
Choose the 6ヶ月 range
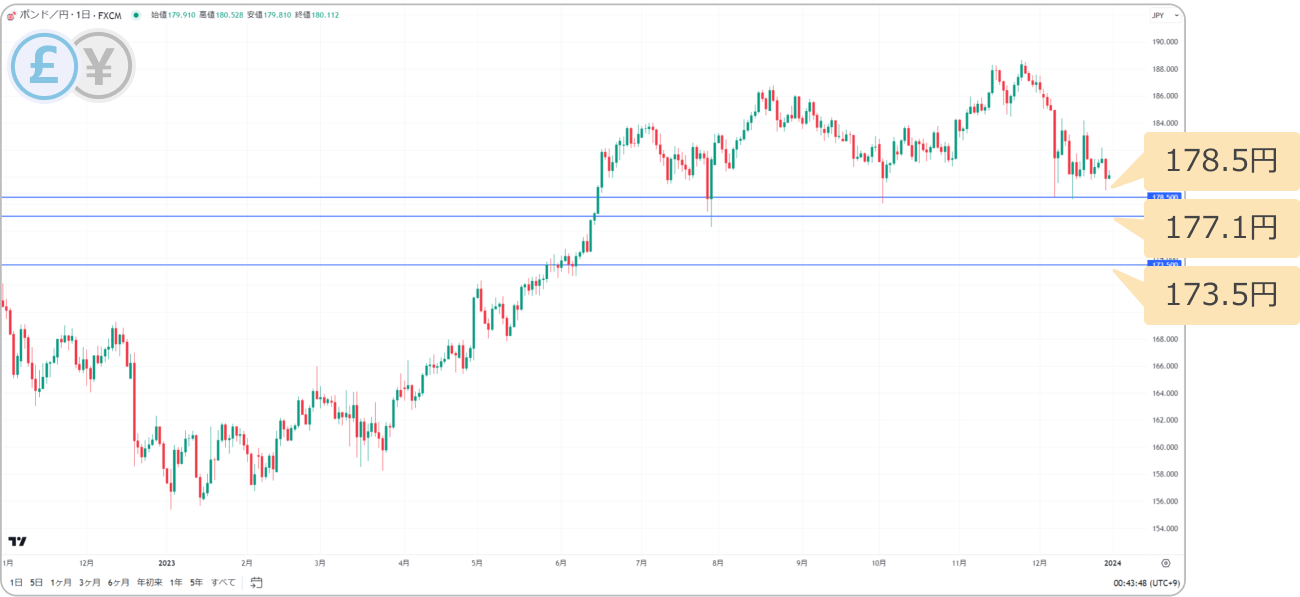point(119,582)
